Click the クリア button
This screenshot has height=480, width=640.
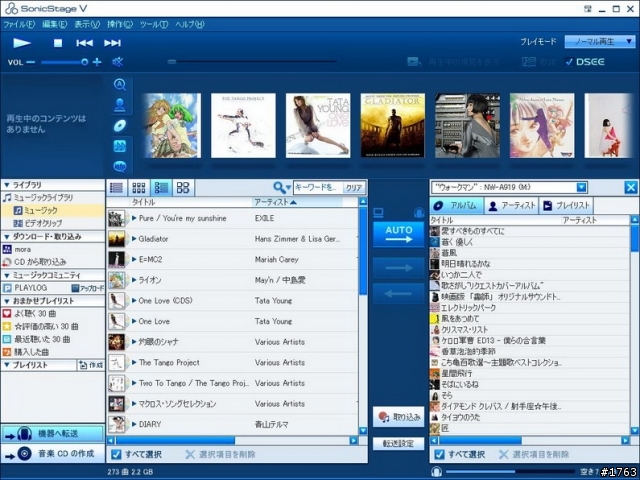(x=353, y=188)
